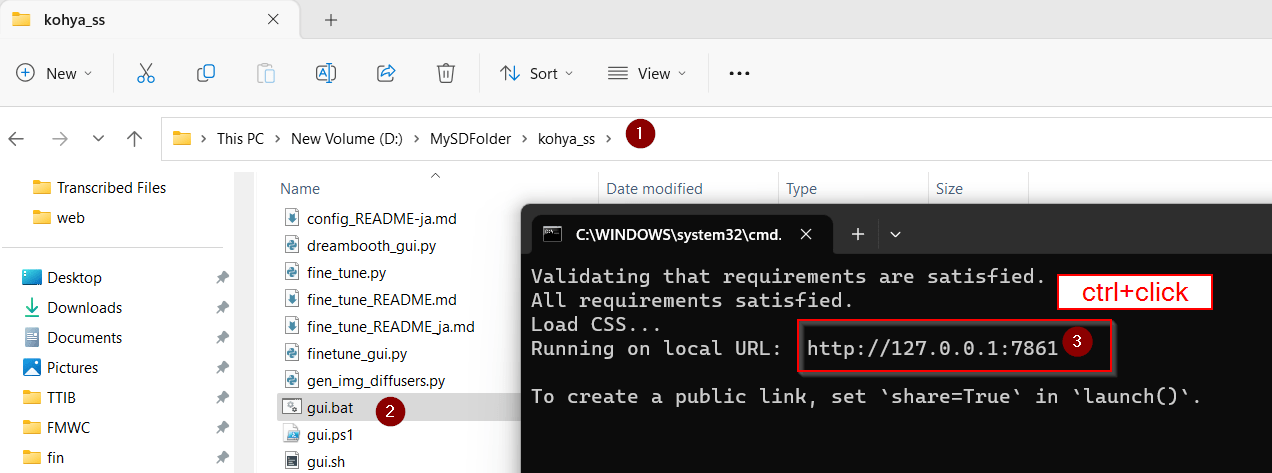Click the Copy icon in toolbar
This screenshot has height=473, width=1272.
(x=206, y=73)
